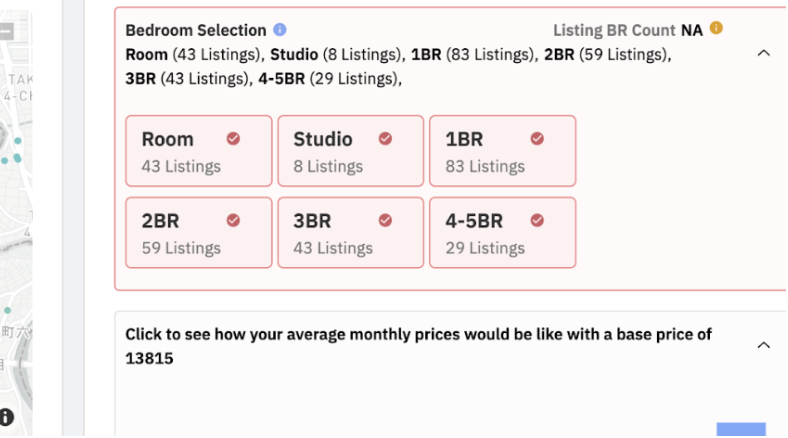Collapse the average monthly prices panel
Screen dimensions: 788x438
[x=763, y=345]
